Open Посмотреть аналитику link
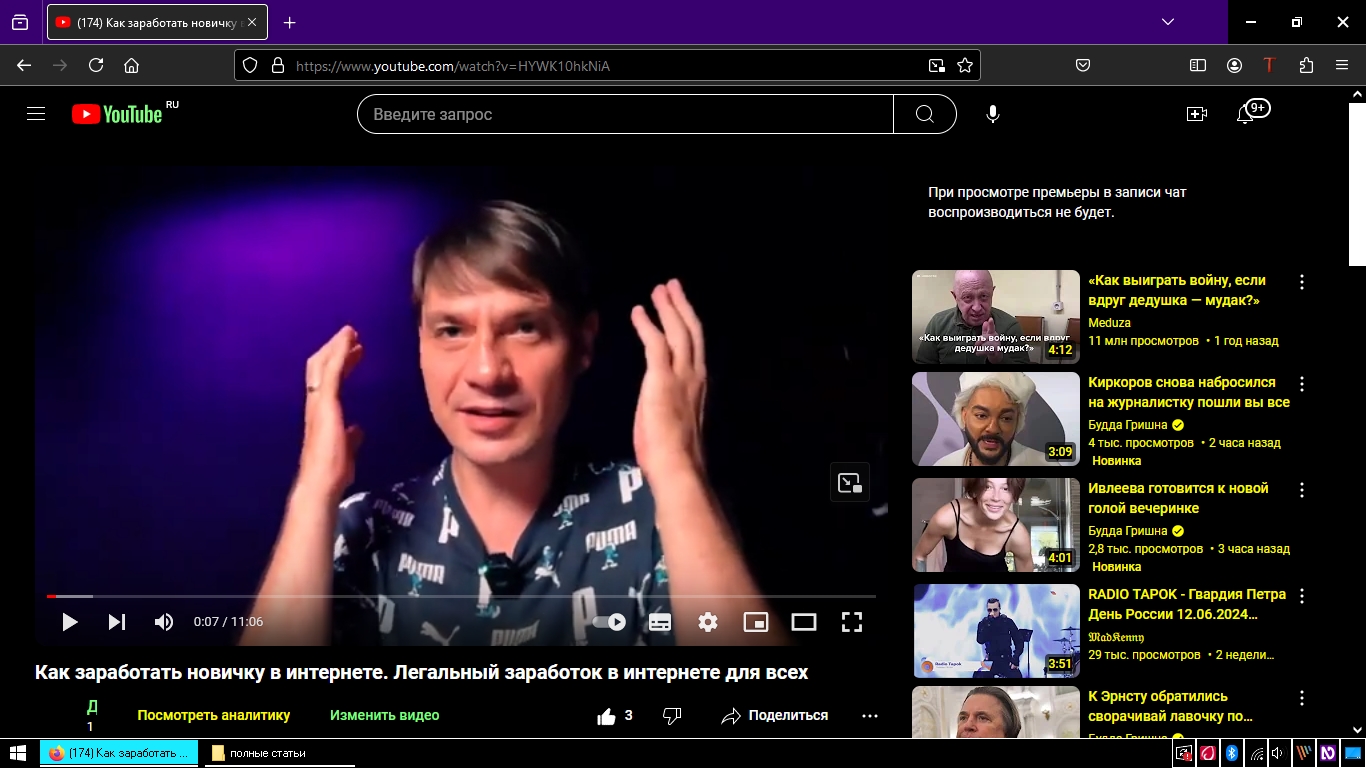This screenshot has width=1366, height=768. 214,715
